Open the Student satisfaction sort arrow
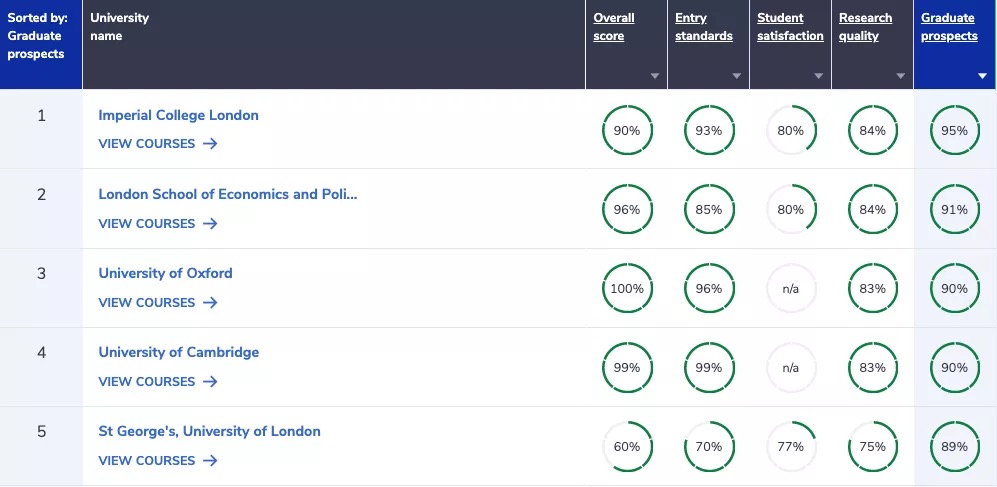Screen dimensions: 997x487 click(818, 76)
